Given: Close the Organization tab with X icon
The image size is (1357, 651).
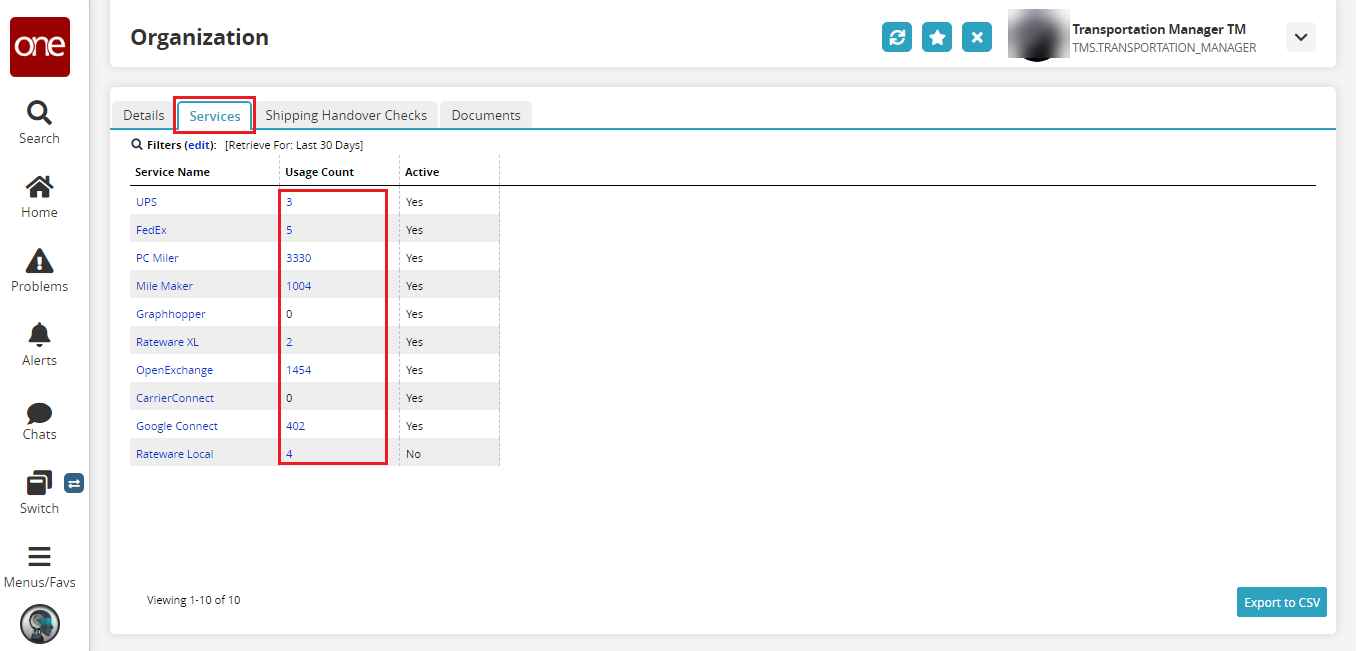Looking at the screenshot, I should 977,37.
